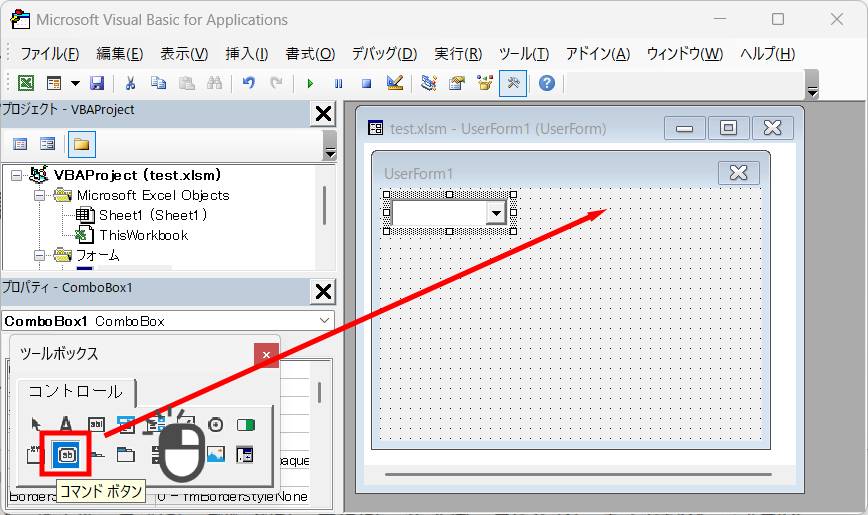Image resolution: width=868 pixels, height=515 pixels.
Task: Select Sheet1 (Sheet1) in project tree
Action: click(x=152, y=215)
